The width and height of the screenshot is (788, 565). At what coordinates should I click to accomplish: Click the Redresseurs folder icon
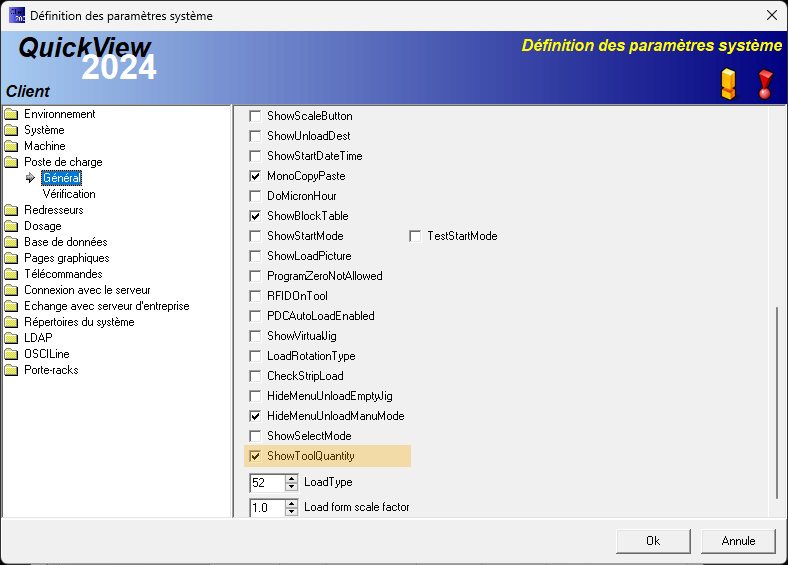point(11,210)
